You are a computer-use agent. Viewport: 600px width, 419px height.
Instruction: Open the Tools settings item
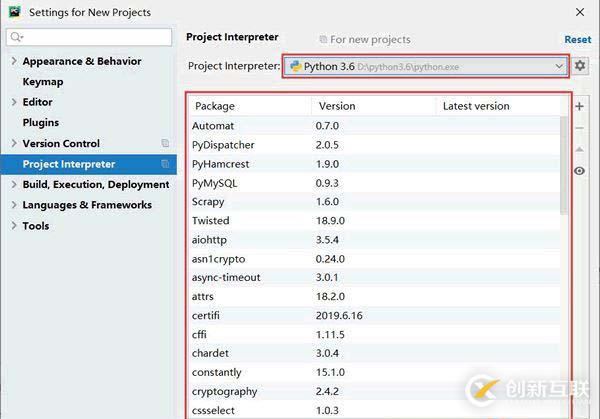(36, 226)
